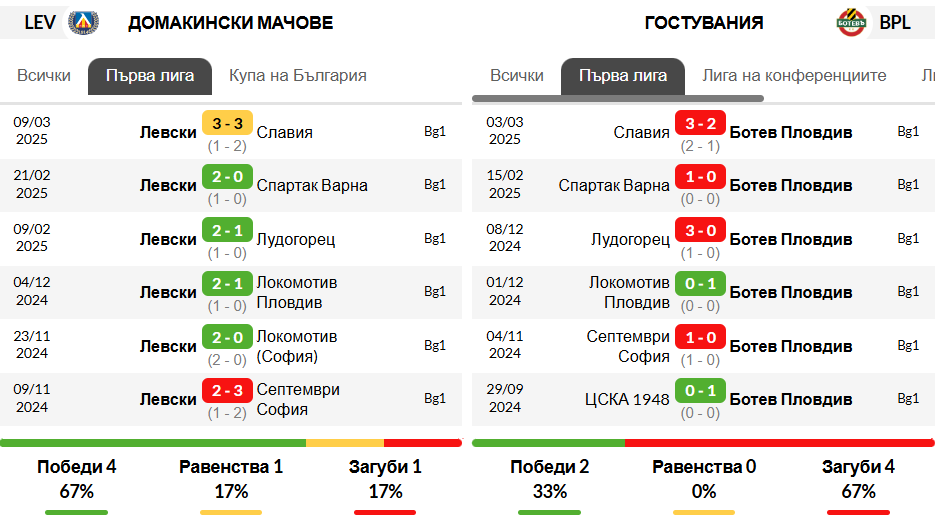The image size is (938, 525).
Task: Open the Локомотив Пловдив link in away matches
Action: pos(629,292)
